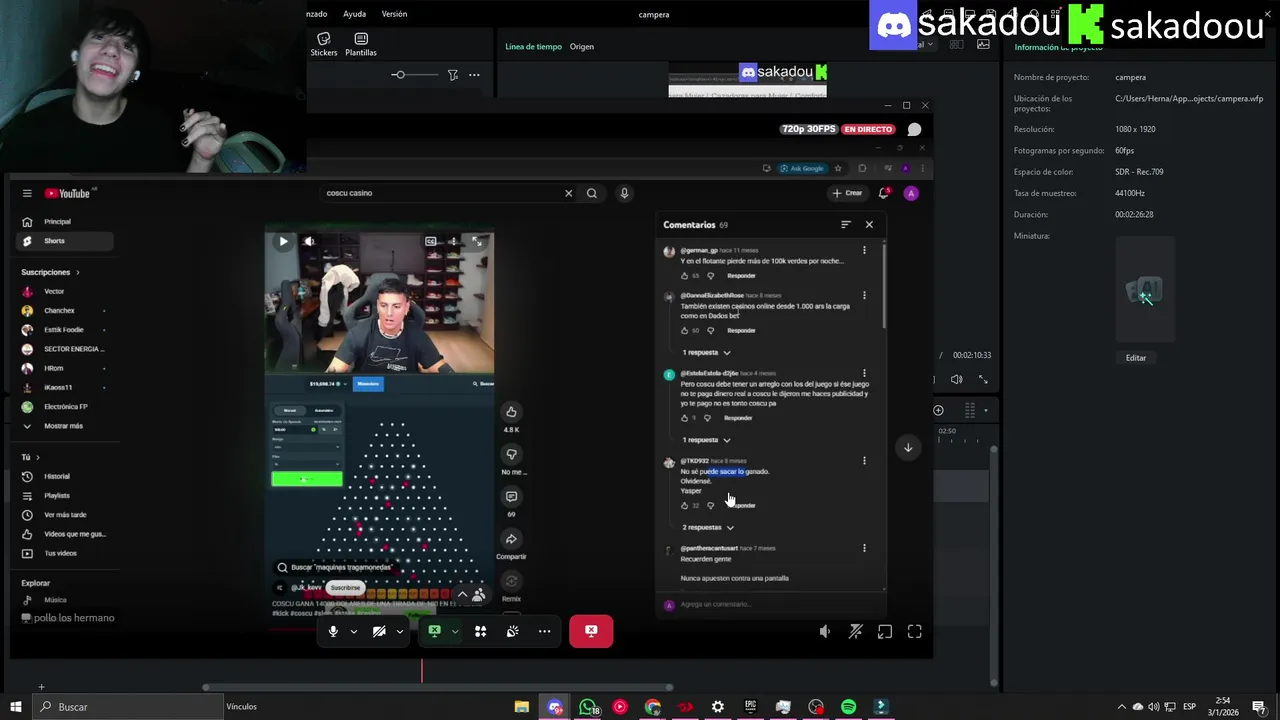Viewport: 1280px width, 720px height.
Task: Clear the YouTube search text
Action: [568, 193]
